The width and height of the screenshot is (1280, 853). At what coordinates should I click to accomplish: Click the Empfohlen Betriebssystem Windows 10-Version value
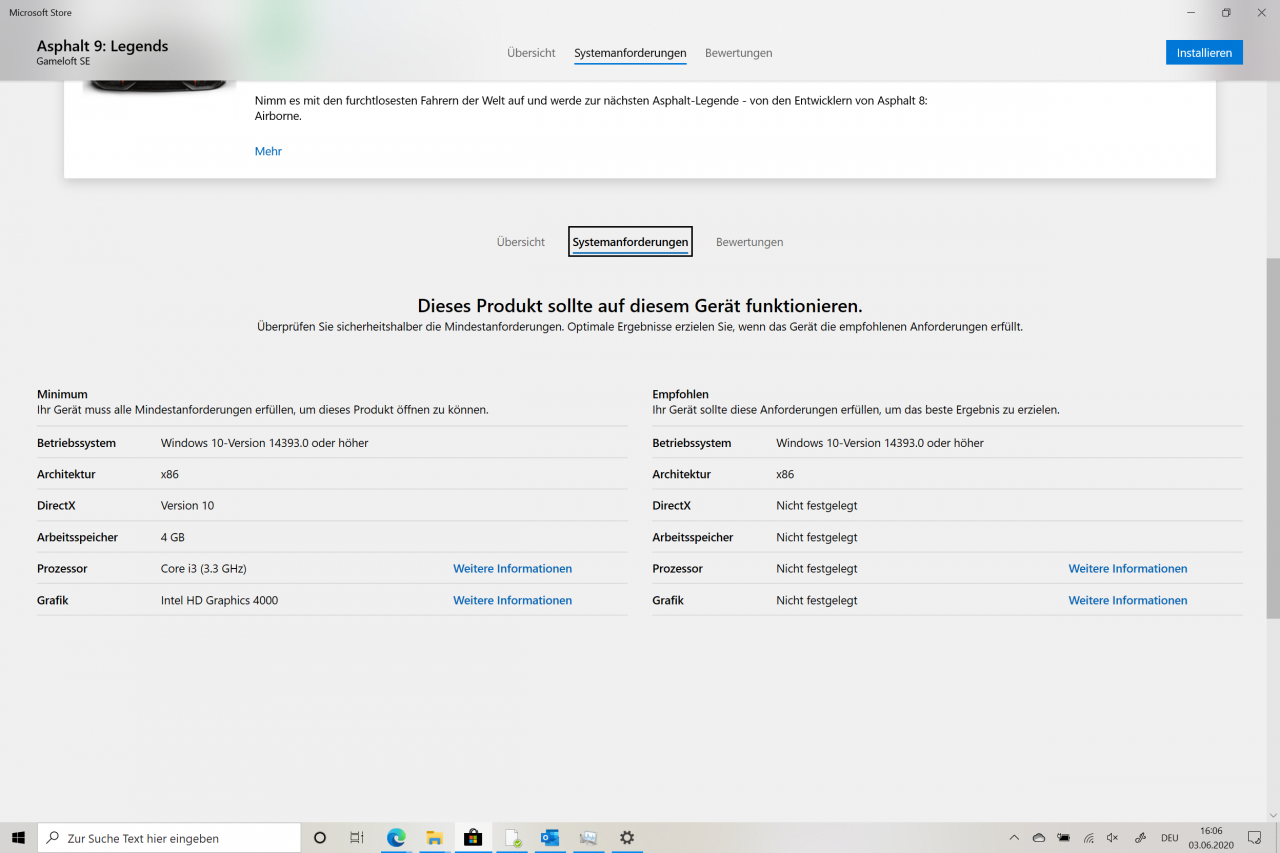pos(880,443)
